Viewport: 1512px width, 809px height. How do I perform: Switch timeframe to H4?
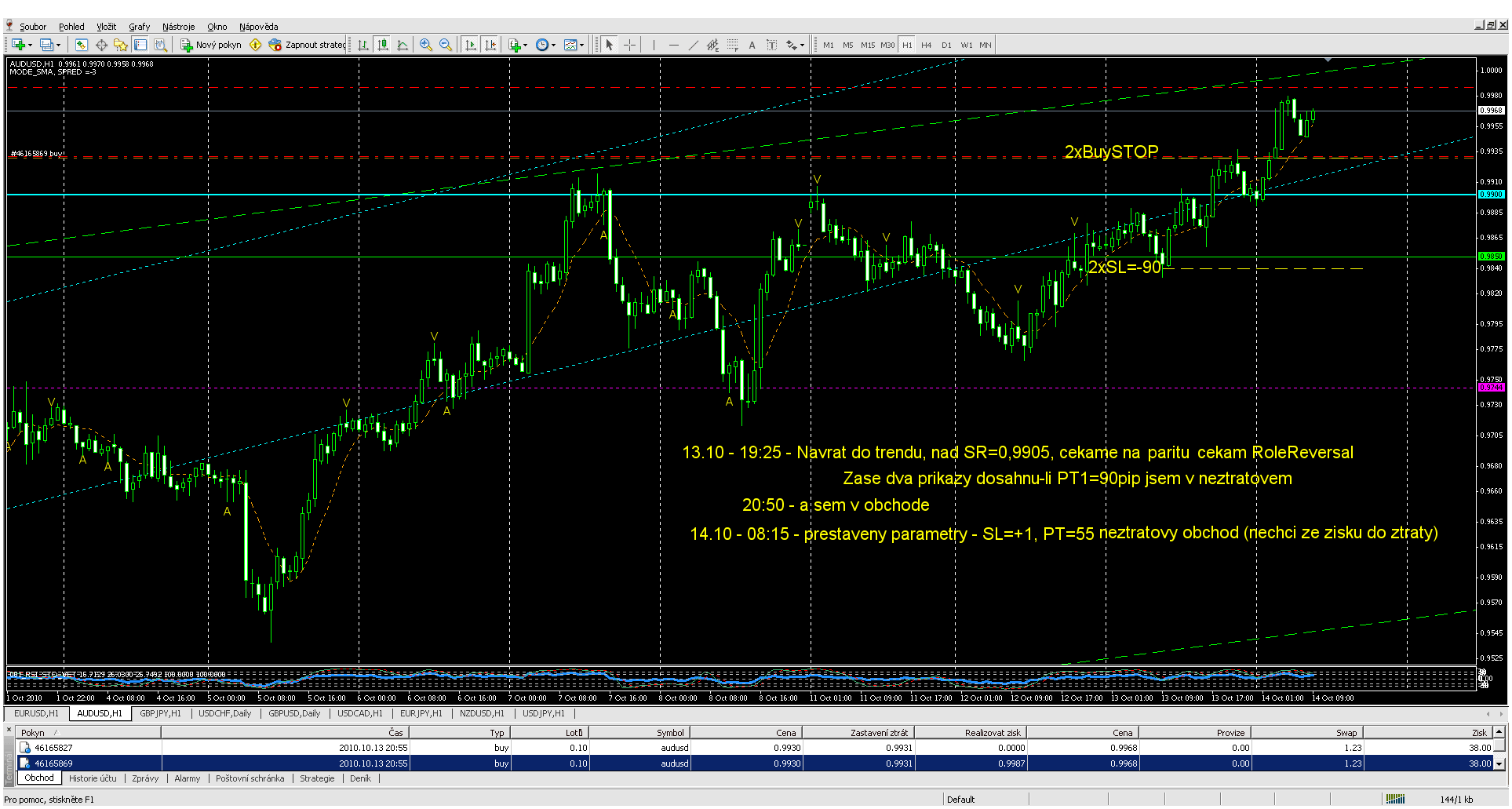927,45
